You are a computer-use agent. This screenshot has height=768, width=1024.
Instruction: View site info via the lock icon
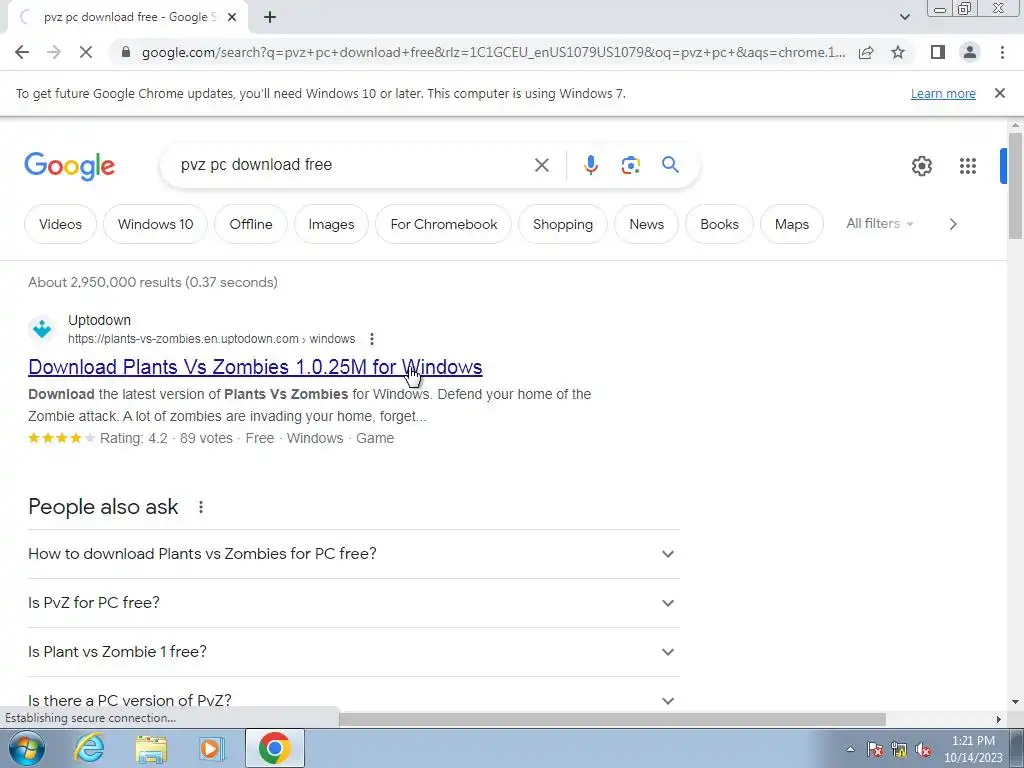click(x=126, y=52)
